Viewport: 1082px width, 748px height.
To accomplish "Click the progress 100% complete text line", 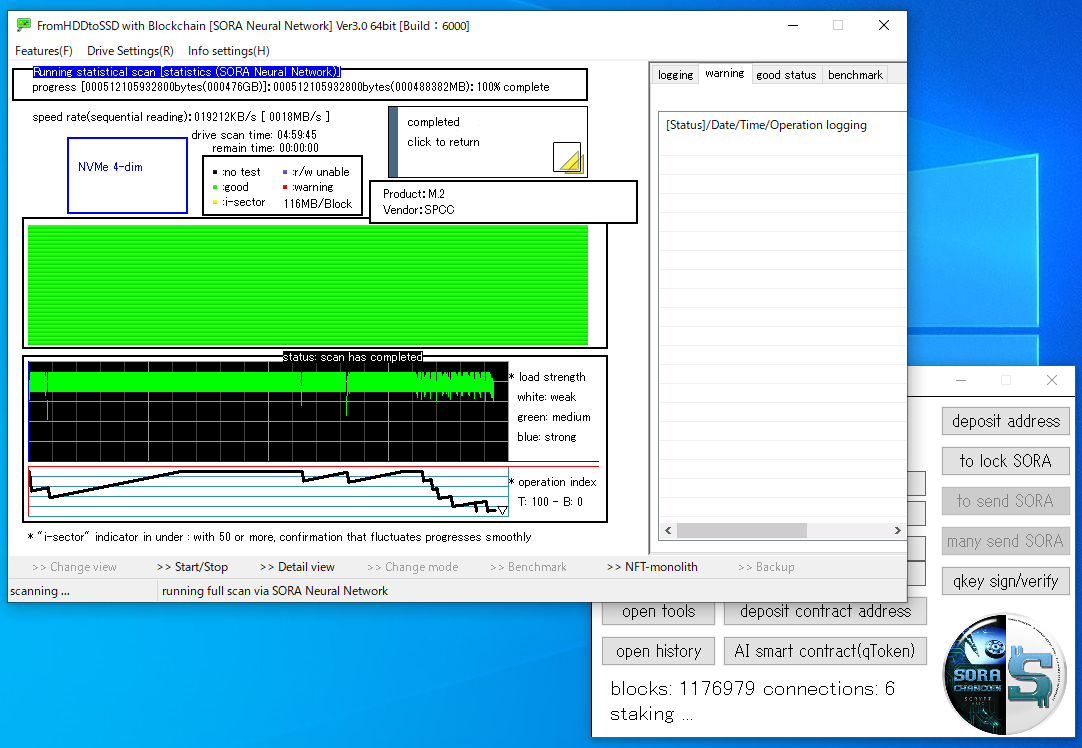I will click(291, 87).
